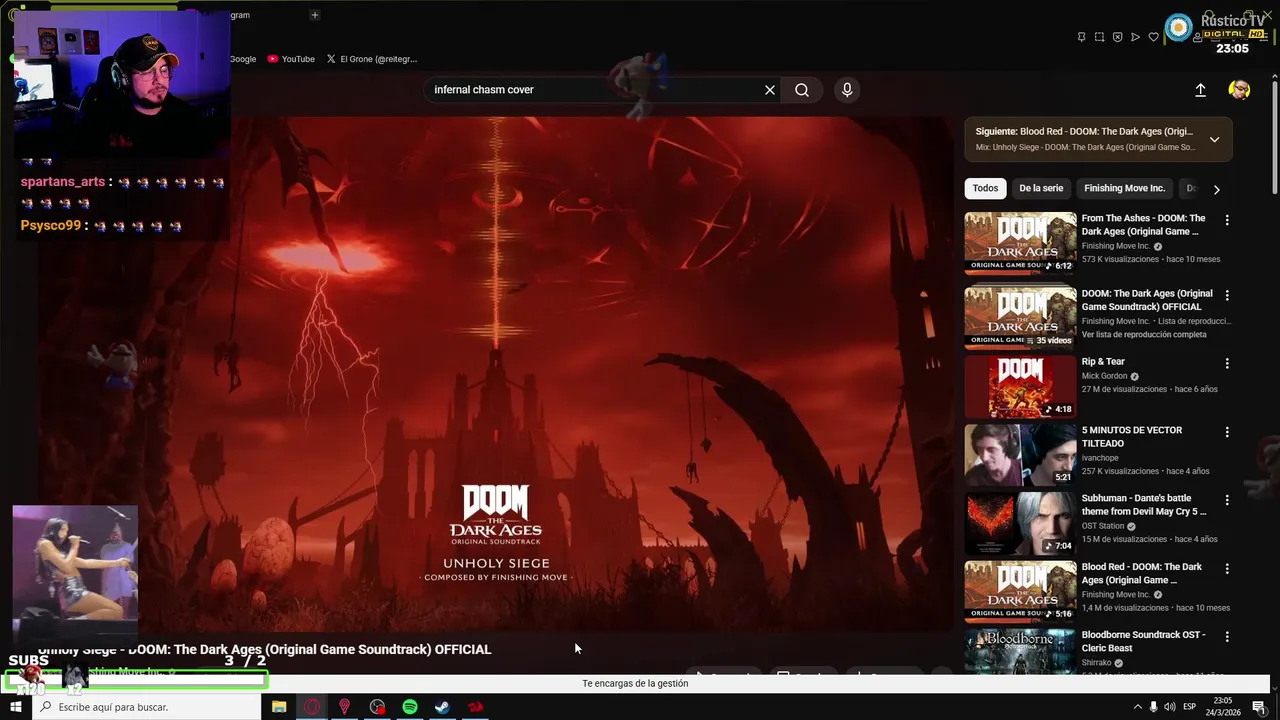The width and height of the screenshot is (1280, 720).
Task: Open options for 5 MINUTOS DE VECTOR video
Action: 1227,432
